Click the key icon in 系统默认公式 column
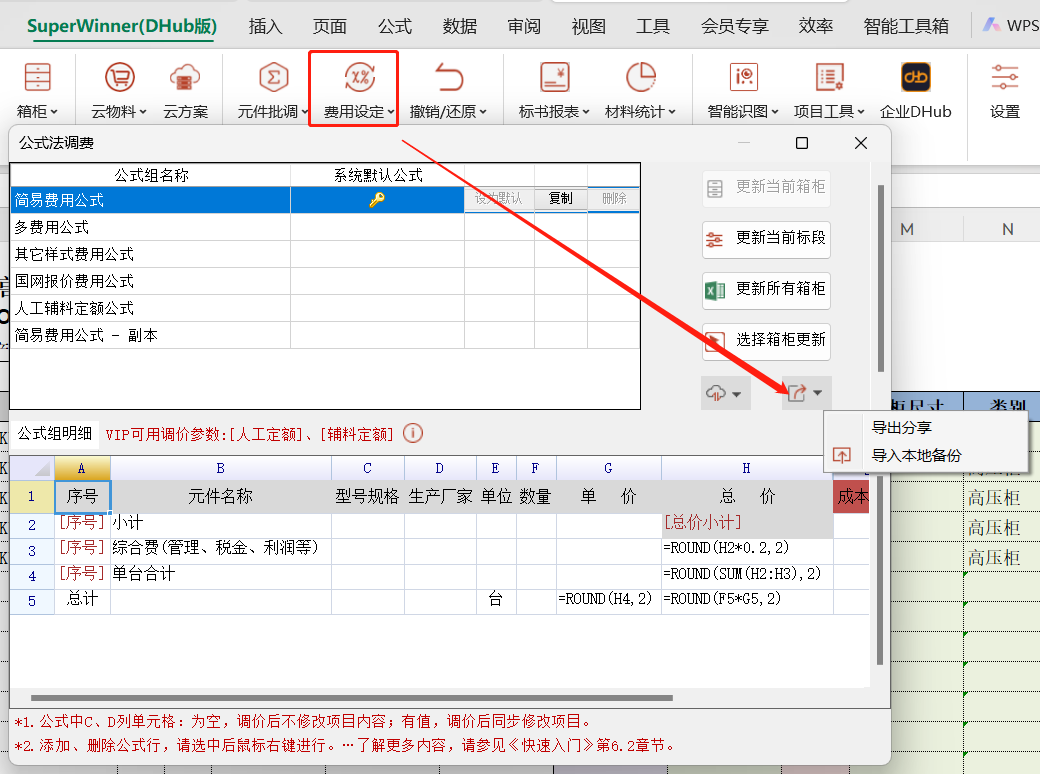This screenshot has height=774, width=1040. pos(377,200)
